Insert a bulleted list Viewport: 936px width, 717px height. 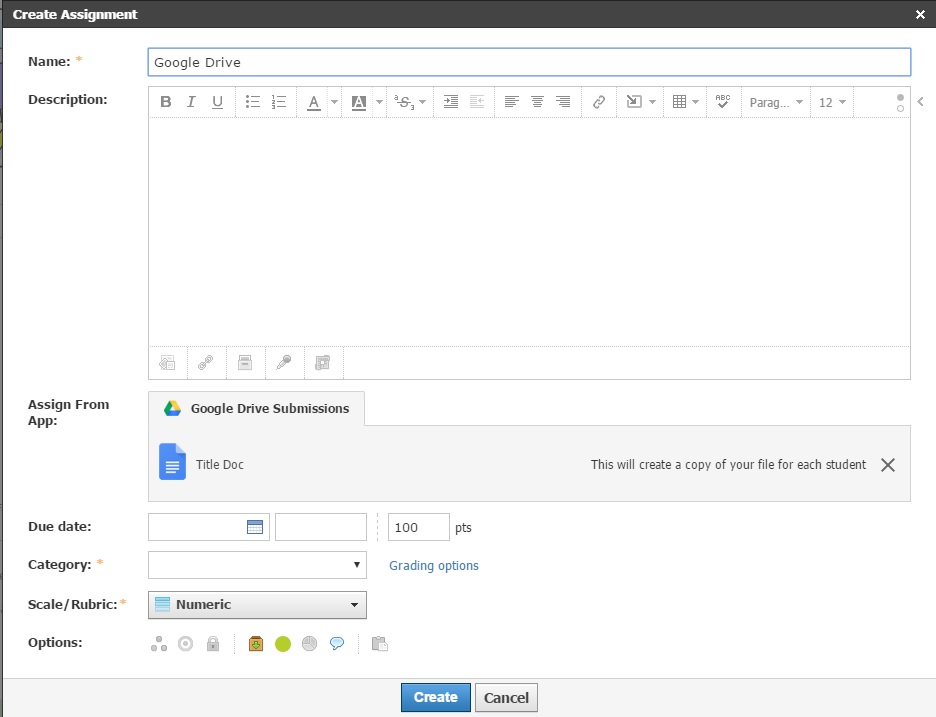coord(253,102)
